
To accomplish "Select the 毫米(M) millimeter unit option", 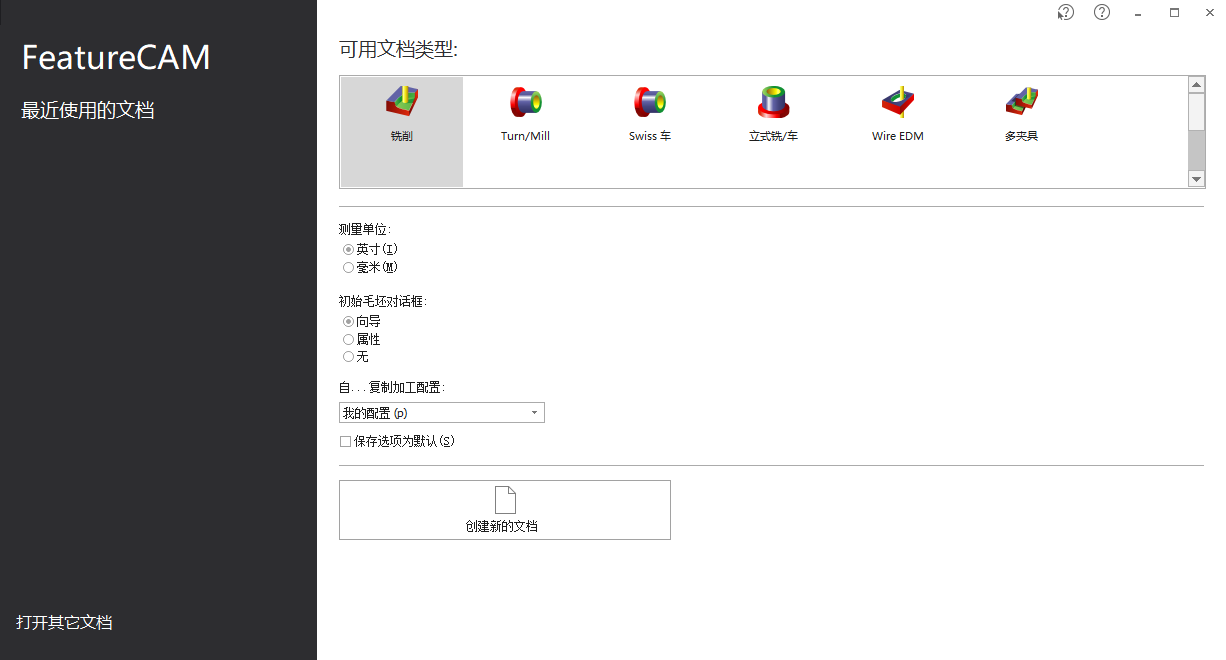I will 371,267.
